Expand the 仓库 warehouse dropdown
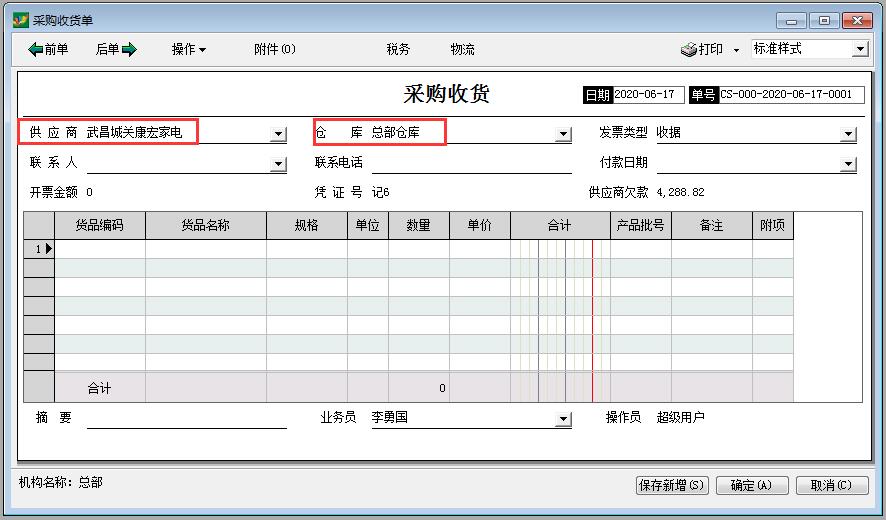 coord(563,134)
